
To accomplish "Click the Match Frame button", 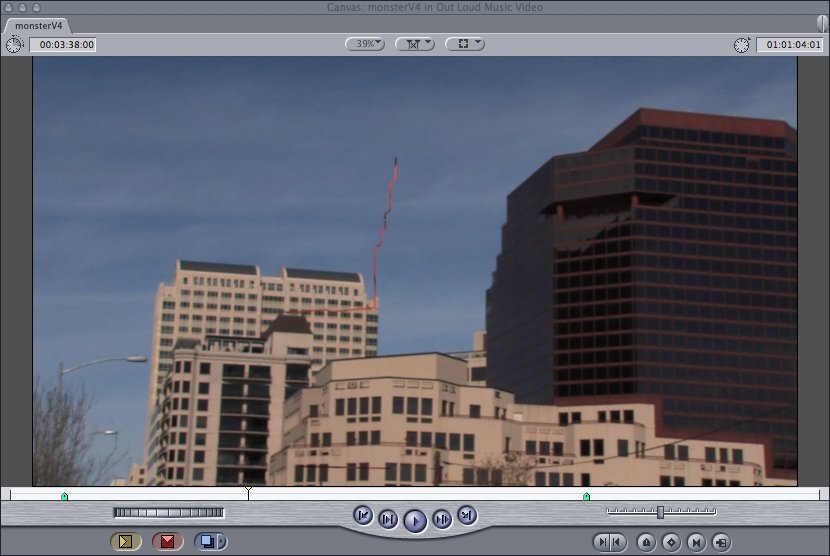I will 720,542.
